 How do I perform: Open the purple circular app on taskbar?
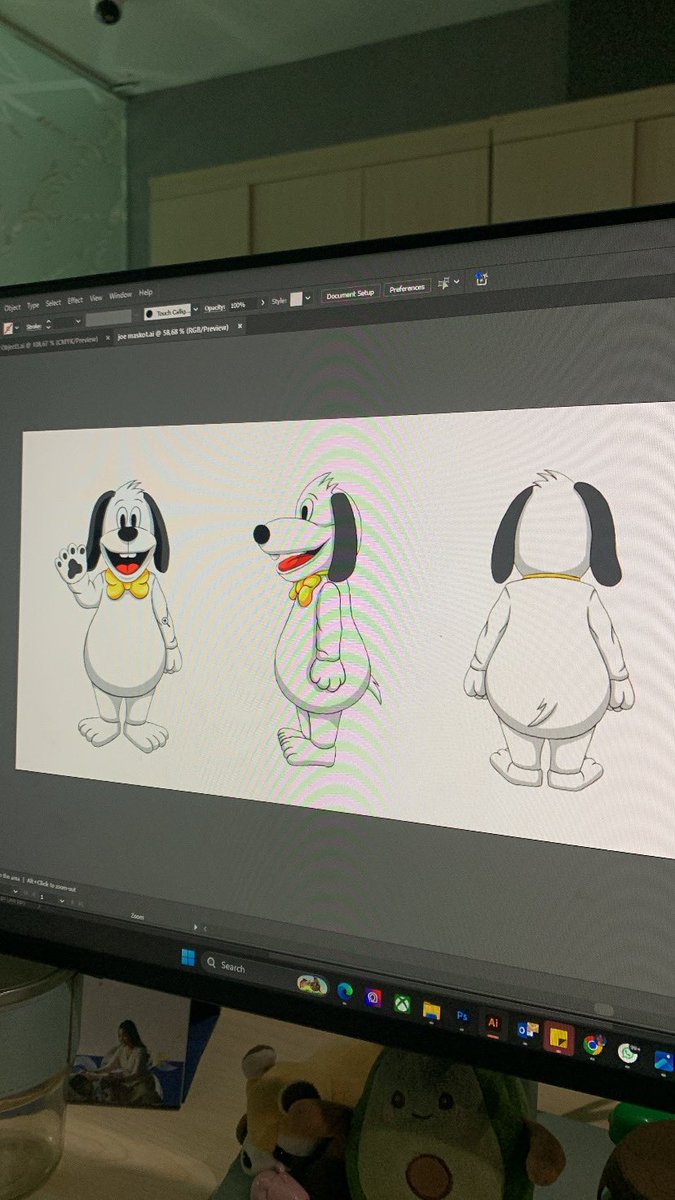373,997
